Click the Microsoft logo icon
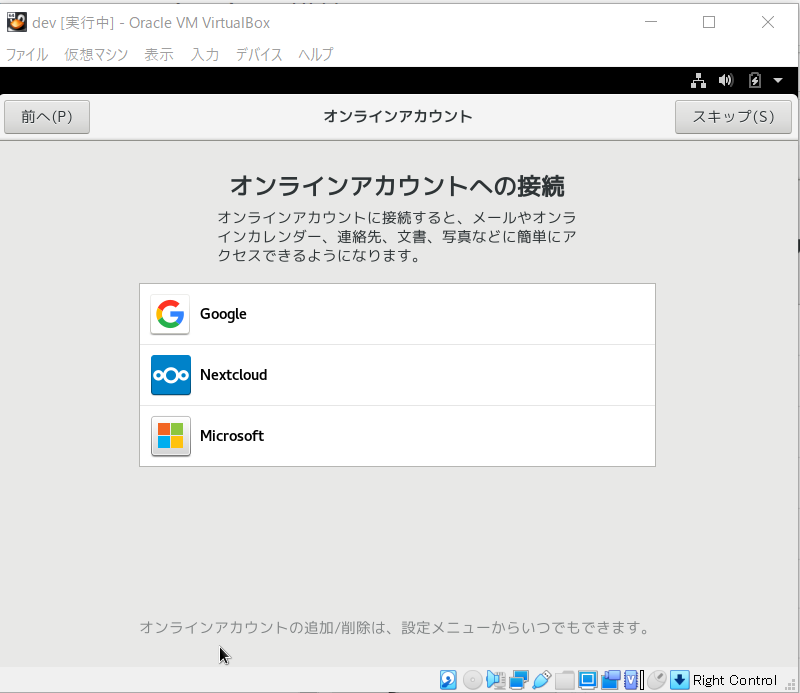Viewport: 800px width, 693px height. pos(170,436)
